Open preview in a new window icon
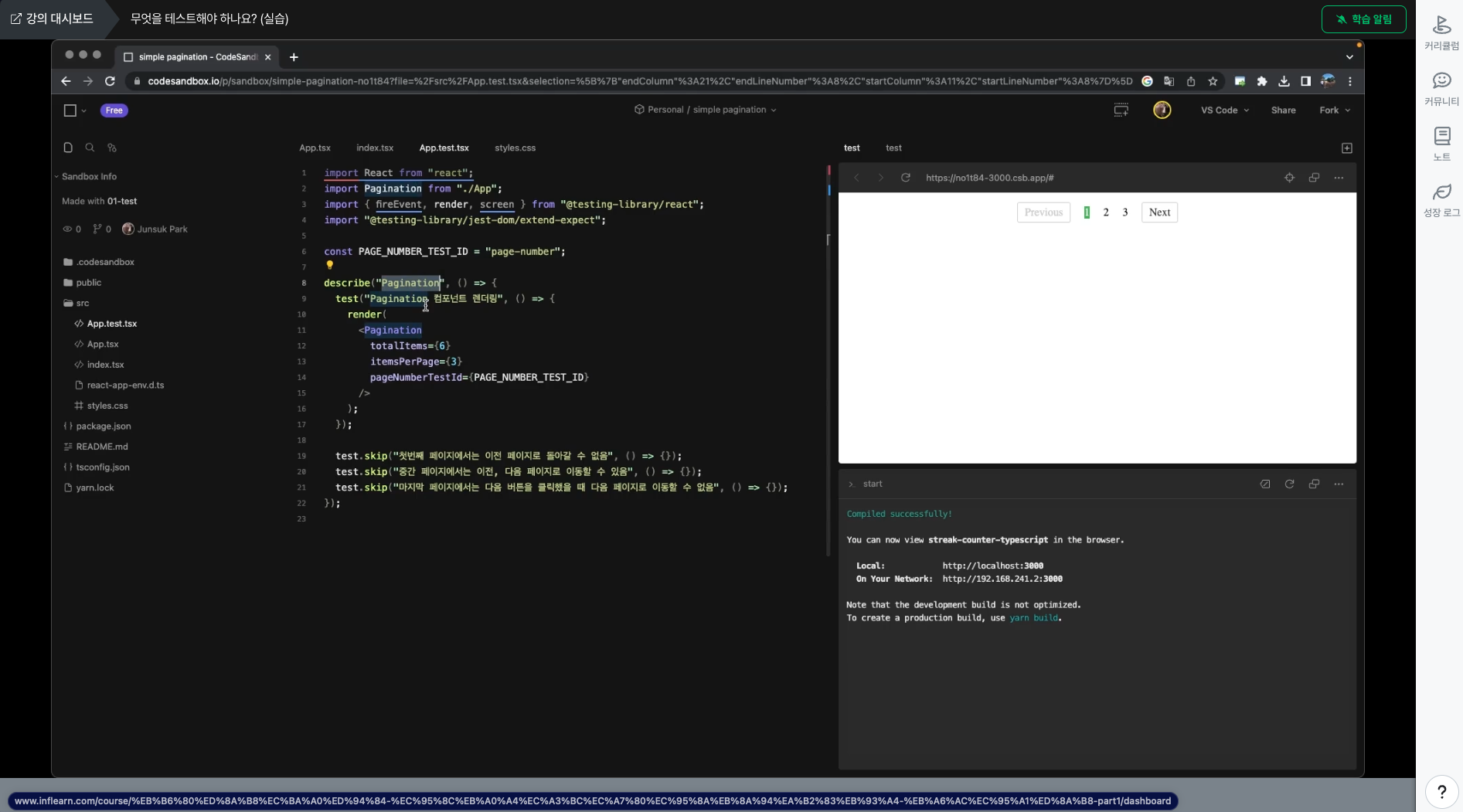 point(1314,178)
